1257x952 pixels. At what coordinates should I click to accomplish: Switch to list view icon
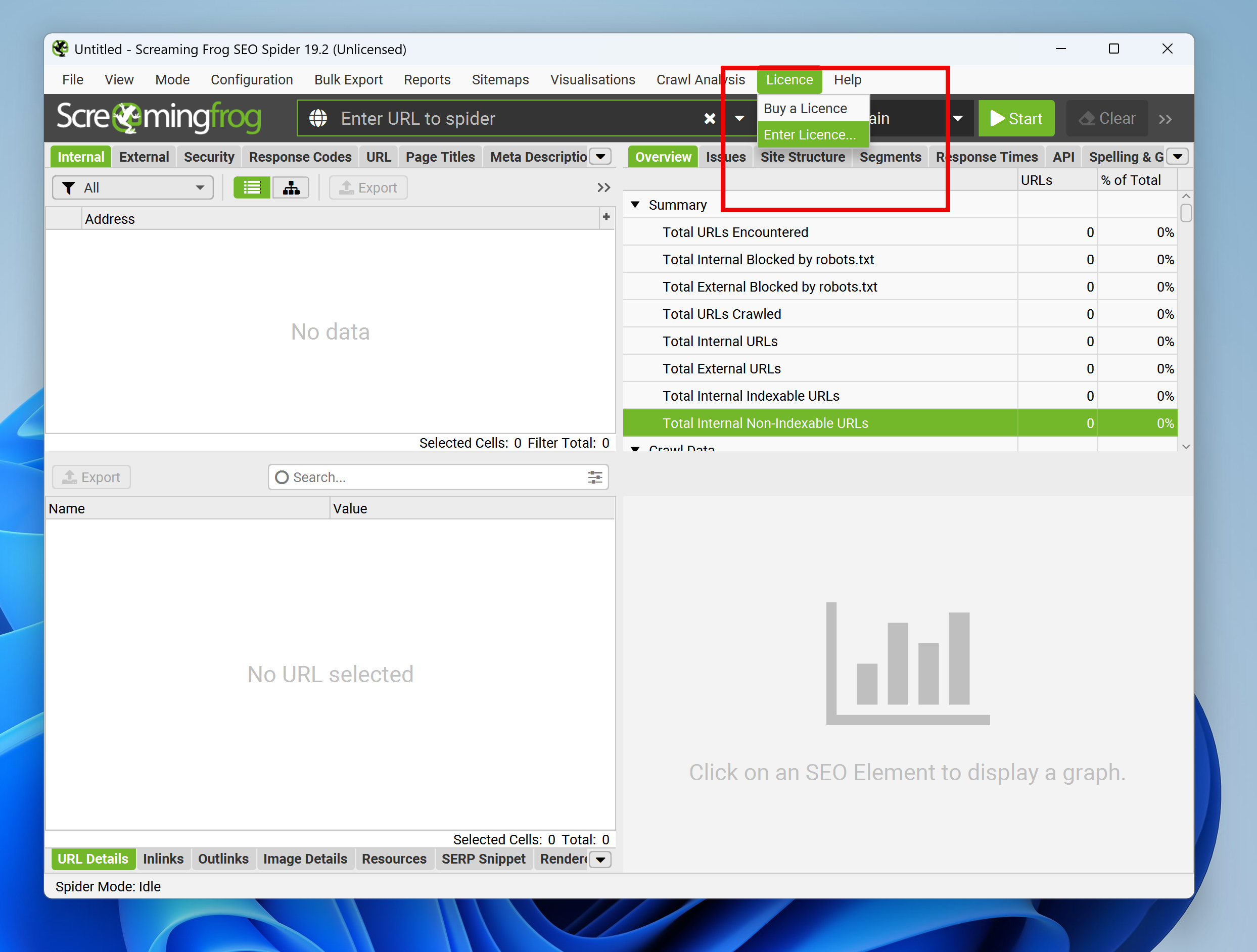(252, 187)
